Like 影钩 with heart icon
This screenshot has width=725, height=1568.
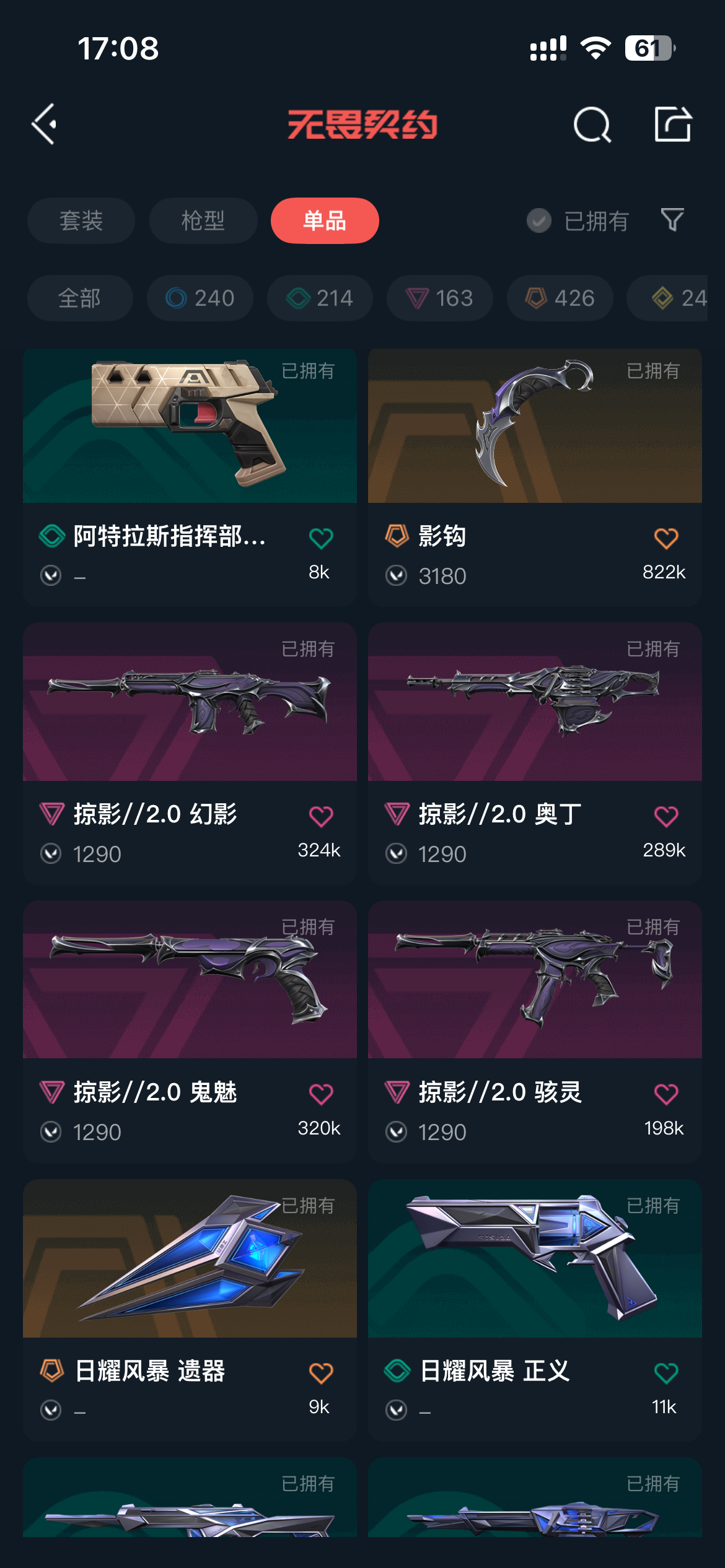point(666,538)
